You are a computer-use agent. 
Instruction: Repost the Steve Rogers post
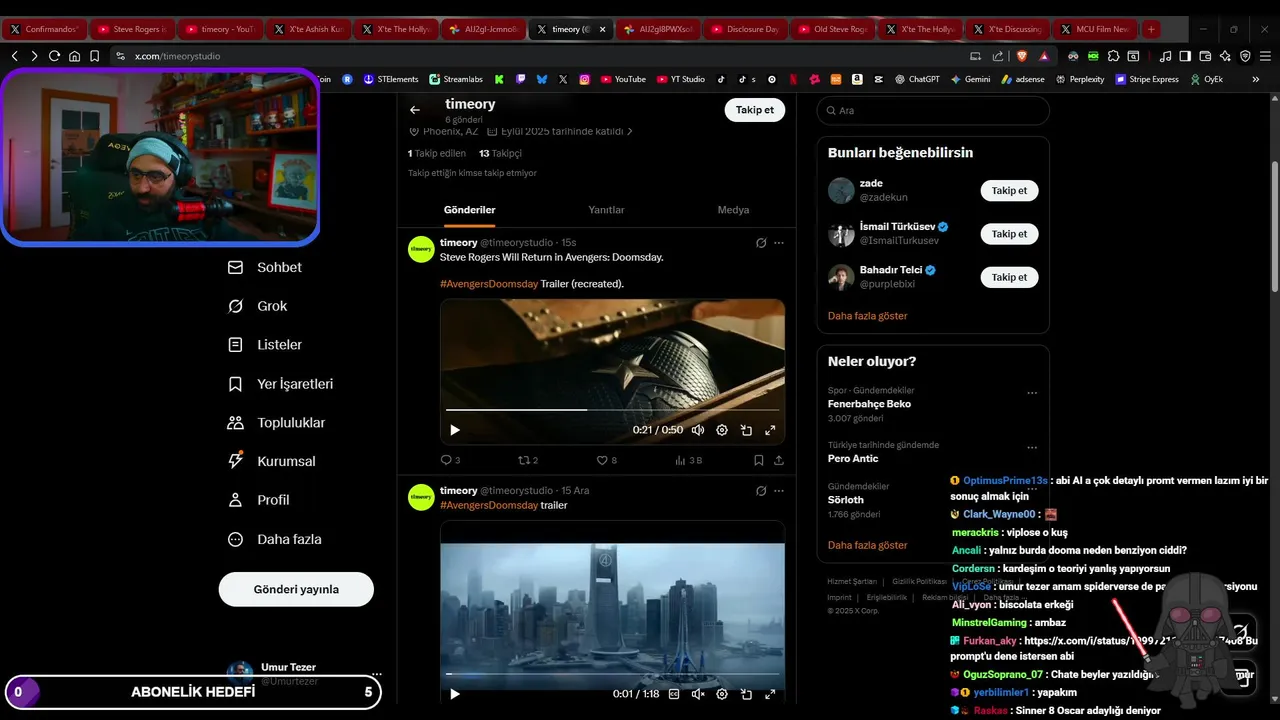coord(527,460)
